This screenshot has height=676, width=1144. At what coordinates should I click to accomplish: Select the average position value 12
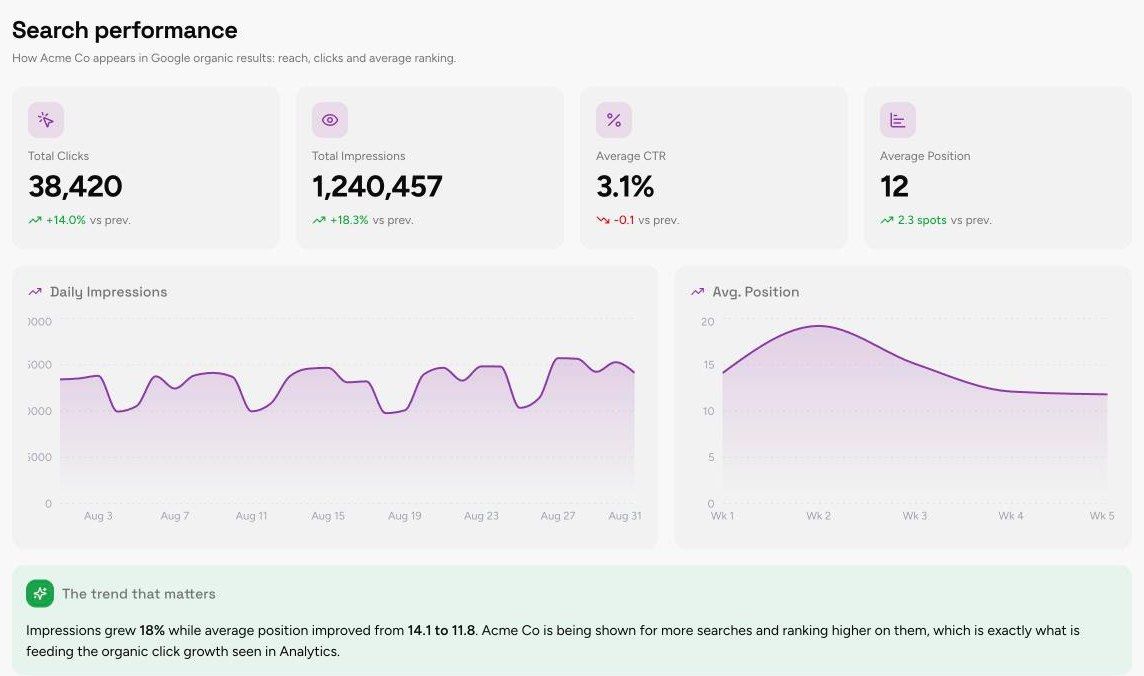point(894,187)
